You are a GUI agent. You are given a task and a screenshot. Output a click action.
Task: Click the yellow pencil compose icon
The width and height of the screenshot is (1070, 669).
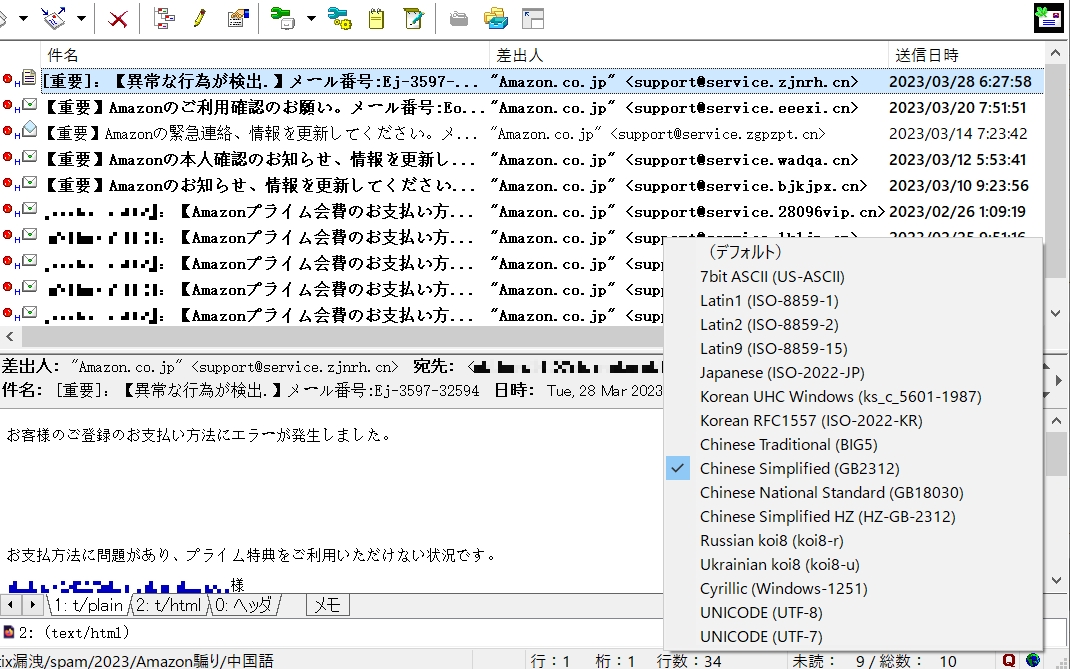200,18
